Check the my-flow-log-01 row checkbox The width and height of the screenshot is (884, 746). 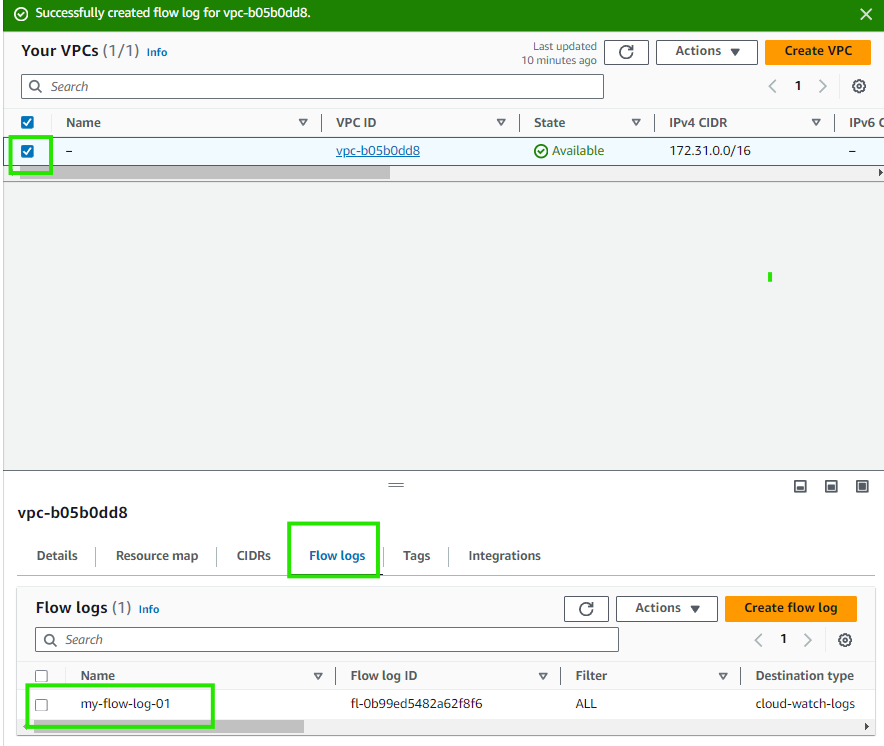pyautogui.click(x=41, y=704)
